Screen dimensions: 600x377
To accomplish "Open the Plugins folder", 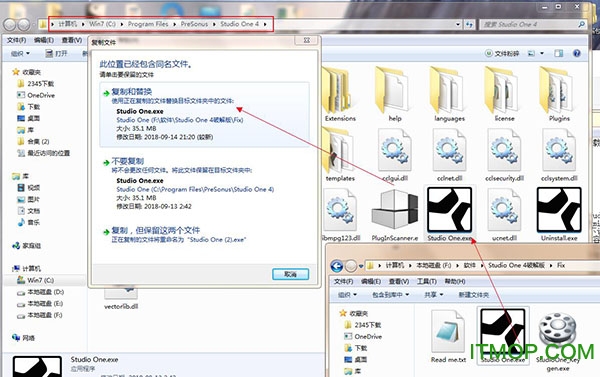I will (x=559, y=94).
